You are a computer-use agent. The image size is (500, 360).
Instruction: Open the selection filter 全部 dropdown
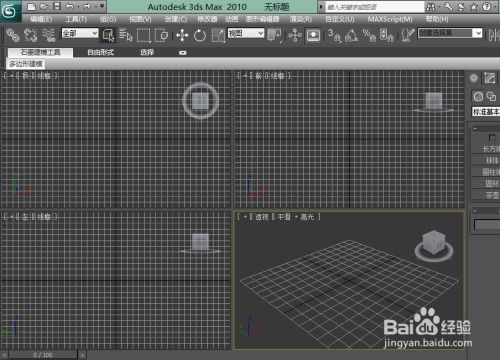(x=80, y=33)
